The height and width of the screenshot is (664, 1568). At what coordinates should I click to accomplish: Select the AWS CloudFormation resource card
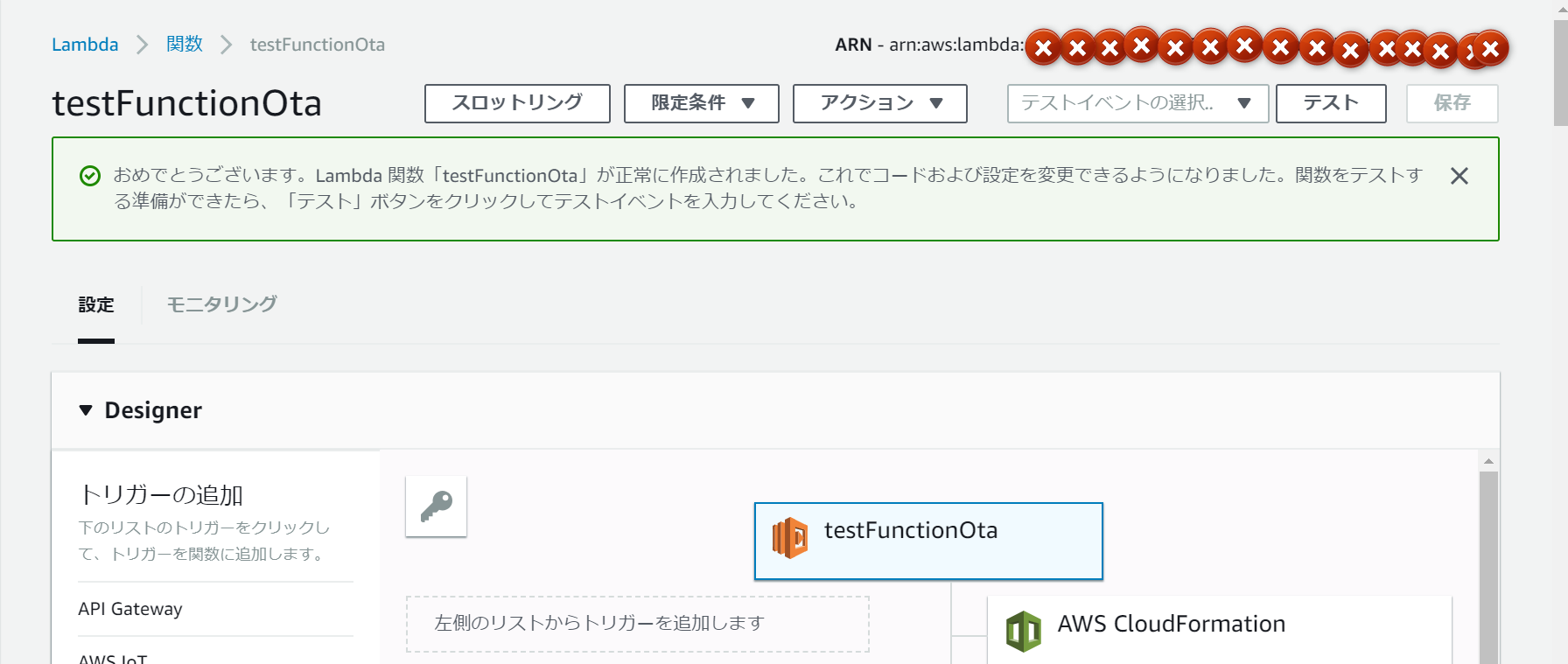(1220, 630)
